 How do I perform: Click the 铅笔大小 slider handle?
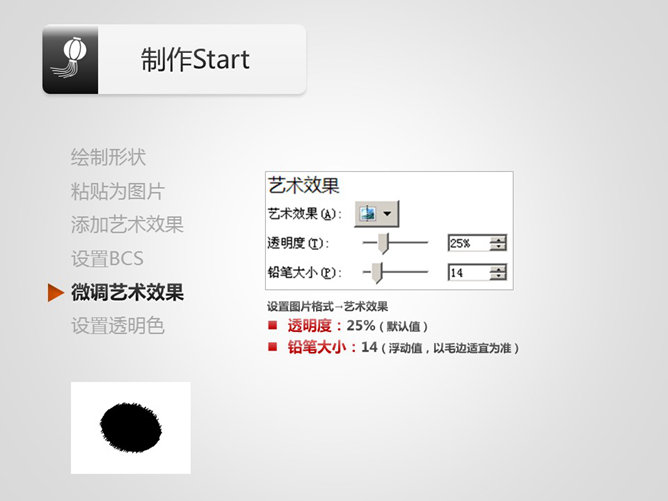coord(376,272)
